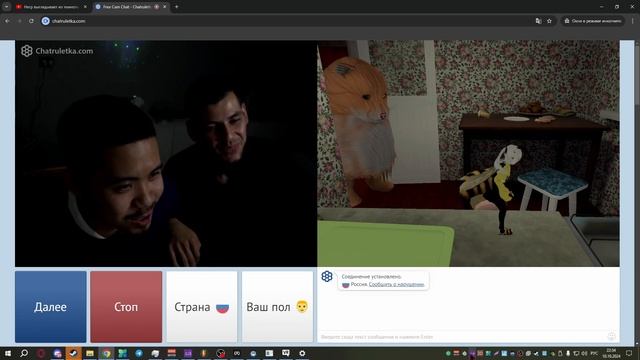Close the Free Cam Chat browser tab

pos(164,7)
